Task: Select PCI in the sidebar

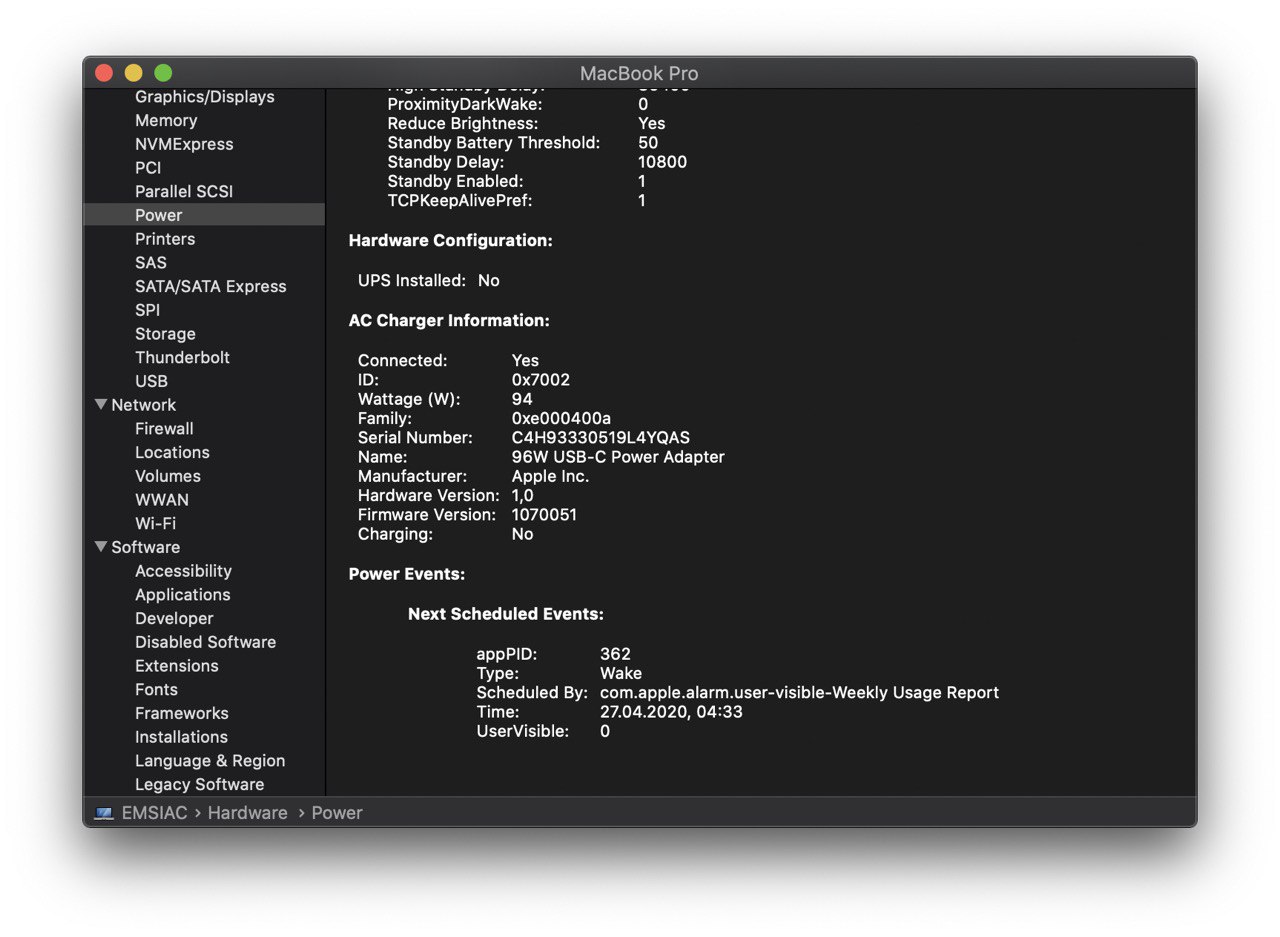Action: (x=148, y=168)
